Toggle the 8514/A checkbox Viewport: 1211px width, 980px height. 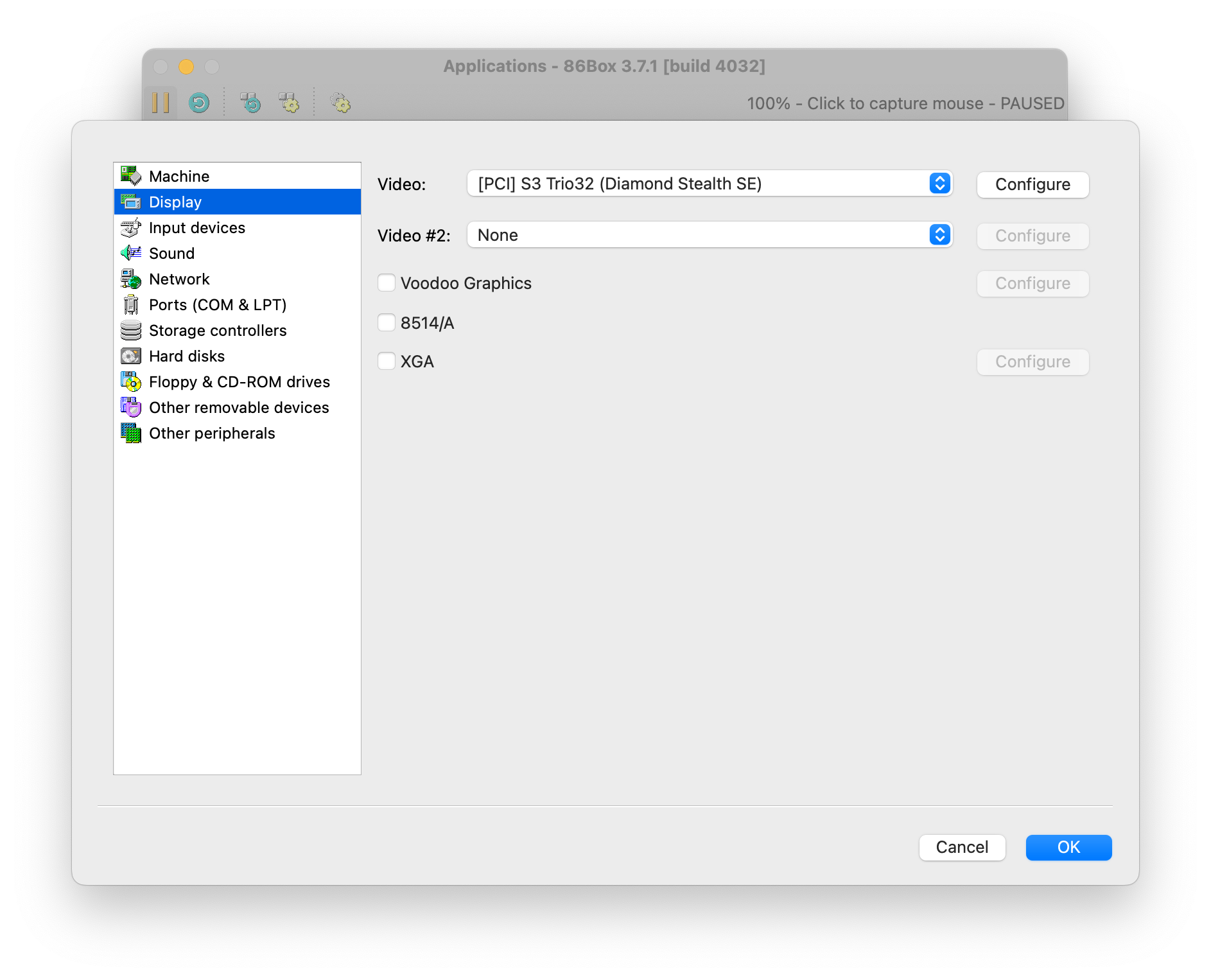(387, 322)
